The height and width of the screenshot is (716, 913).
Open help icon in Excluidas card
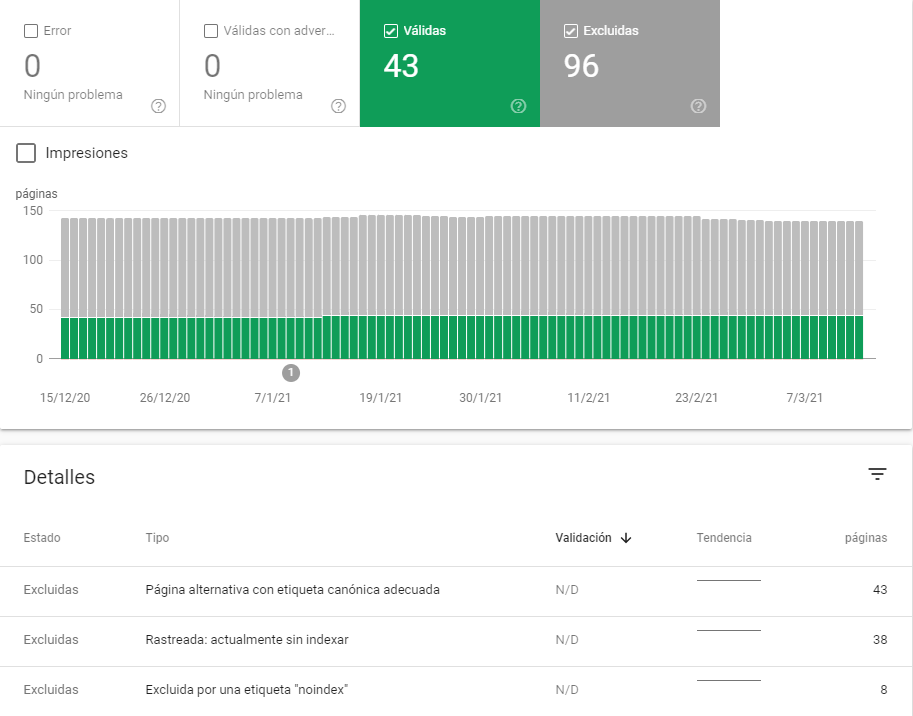tap(698, 106)
